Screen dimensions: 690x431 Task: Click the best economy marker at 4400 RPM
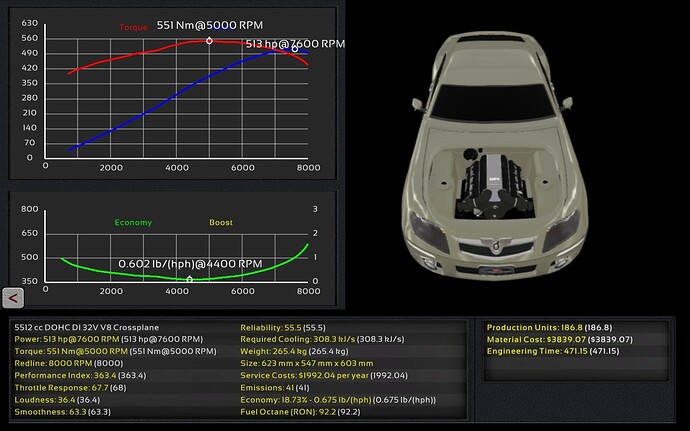189,279
